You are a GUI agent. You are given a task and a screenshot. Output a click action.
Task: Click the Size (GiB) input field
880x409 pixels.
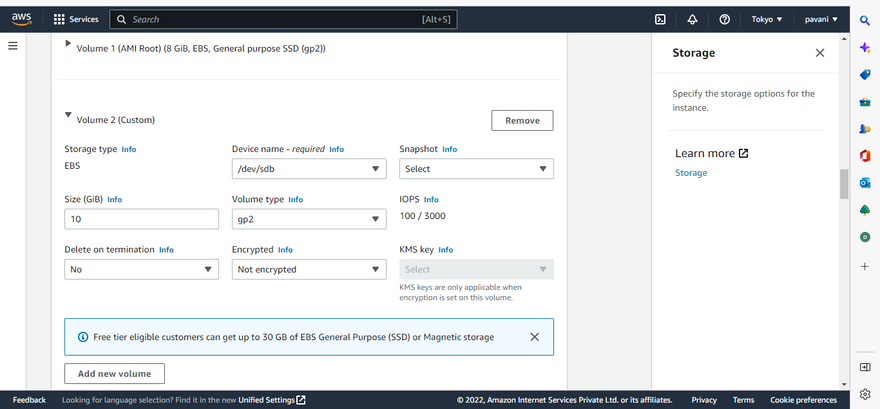click(141, 219)
